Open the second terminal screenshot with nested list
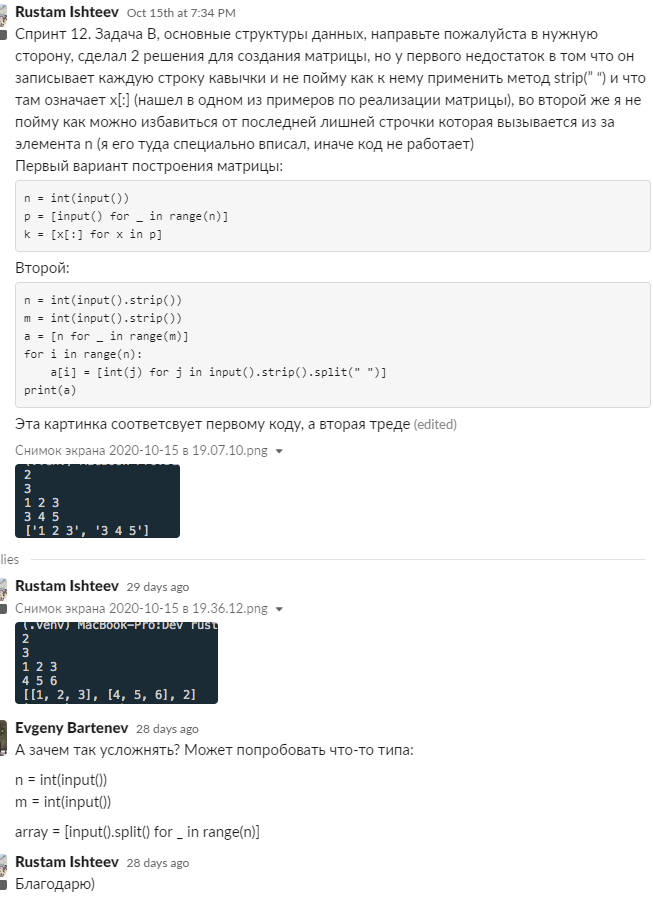The height and width of the screenshot is (905, 653). 116,663
